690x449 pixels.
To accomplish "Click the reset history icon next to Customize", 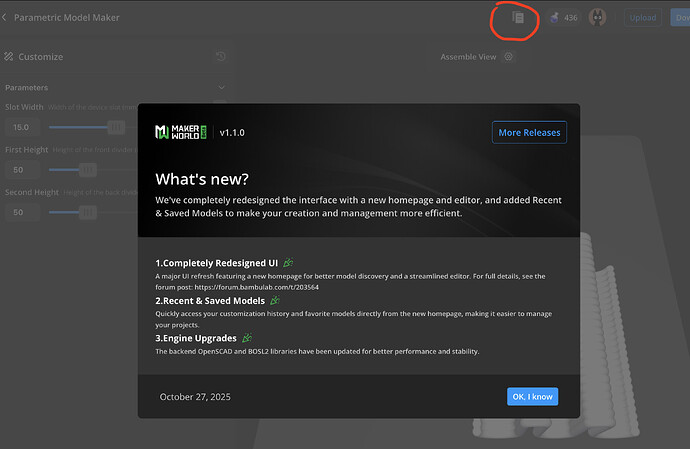I will (221, 56).
